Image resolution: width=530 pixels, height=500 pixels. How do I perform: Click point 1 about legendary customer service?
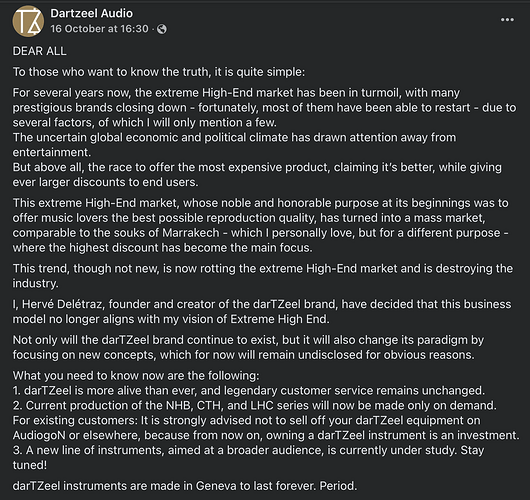[249, 390]
